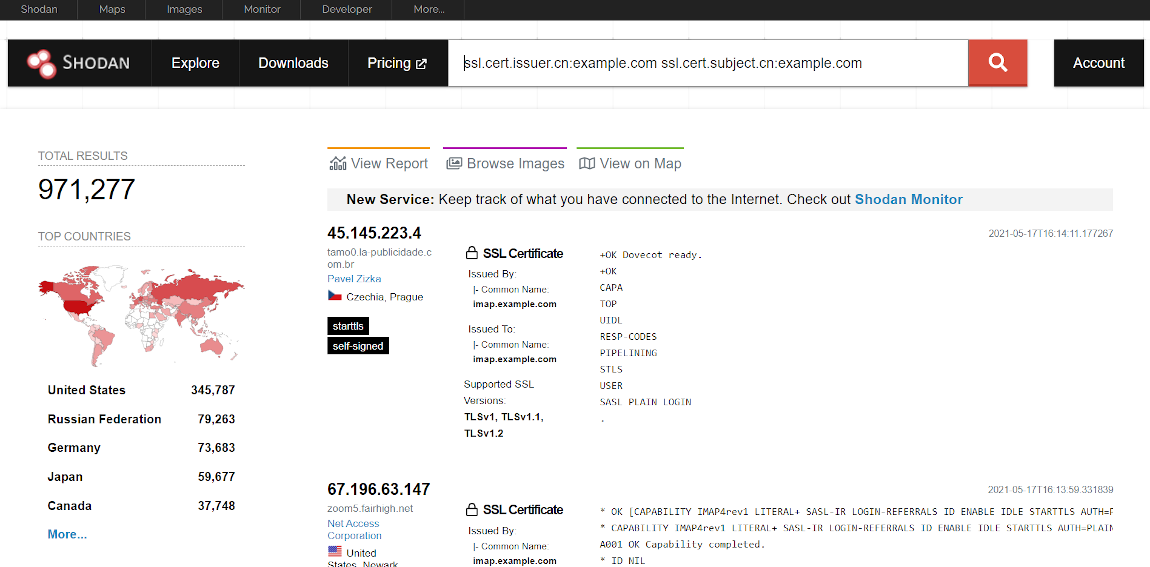Viewport: 1150px width, 567px height.
Task: Click 'A001 OK Capability completed.' line
Action: click(682, 545)
